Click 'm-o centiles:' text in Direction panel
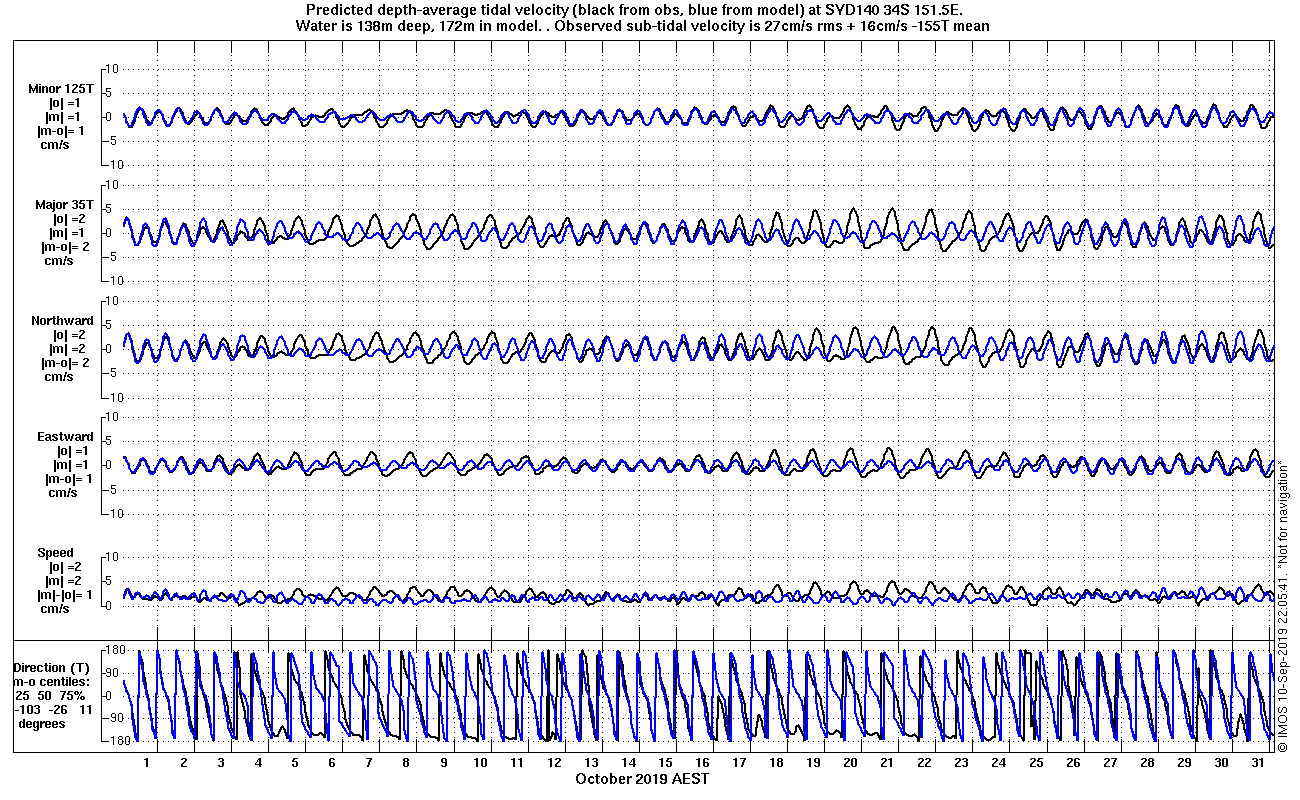 point(50,682)
